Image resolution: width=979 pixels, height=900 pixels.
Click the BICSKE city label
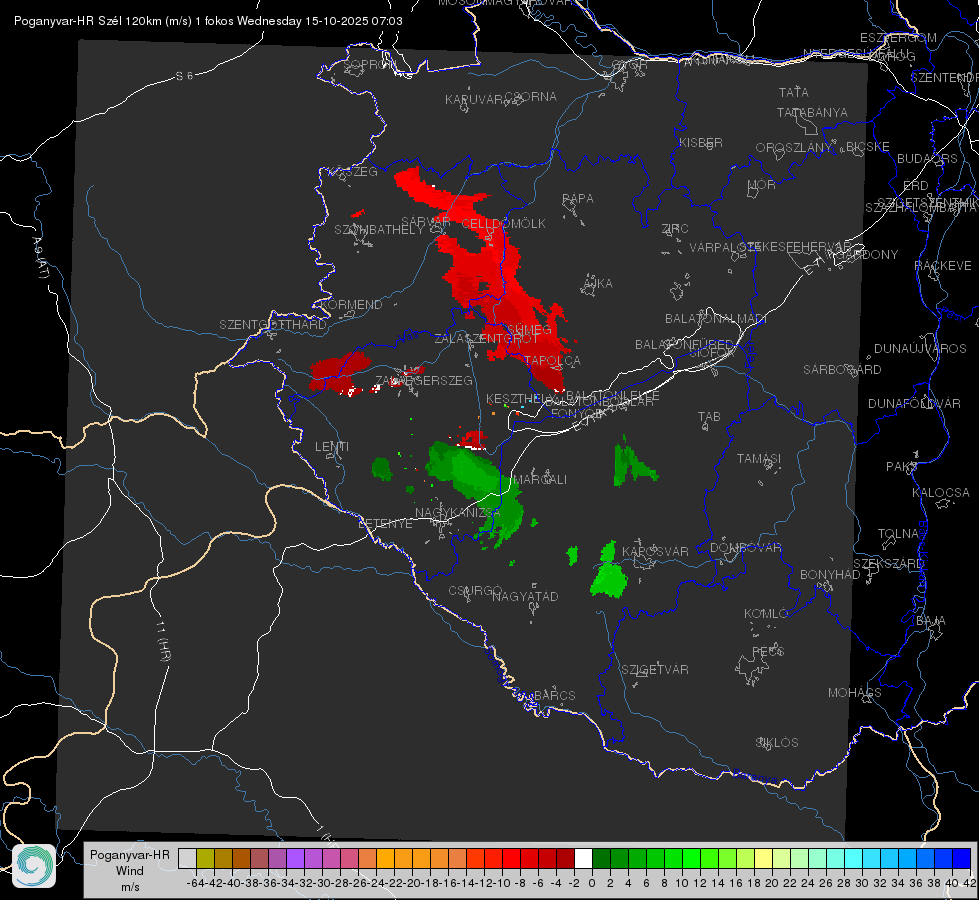pyautogui.click(x=868, y=147)
